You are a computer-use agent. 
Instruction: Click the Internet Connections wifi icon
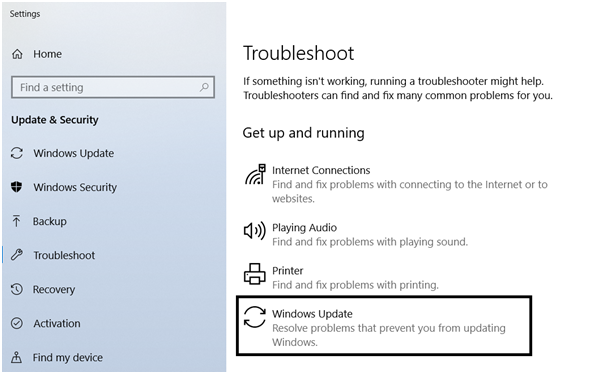[x=255, y=174]
